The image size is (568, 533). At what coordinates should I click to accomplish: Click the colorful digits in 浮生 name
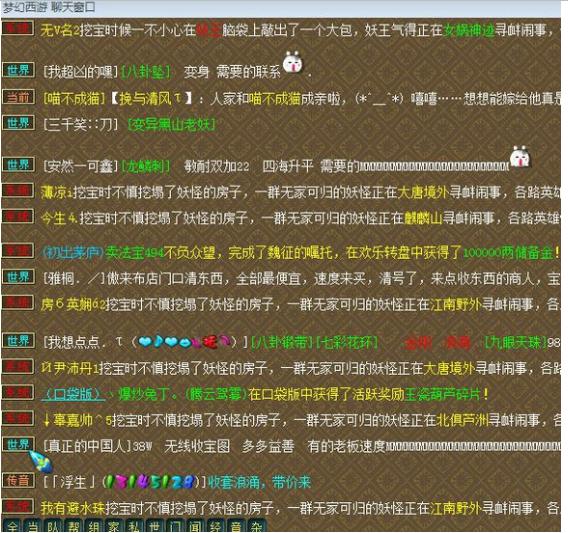point(151,482)
